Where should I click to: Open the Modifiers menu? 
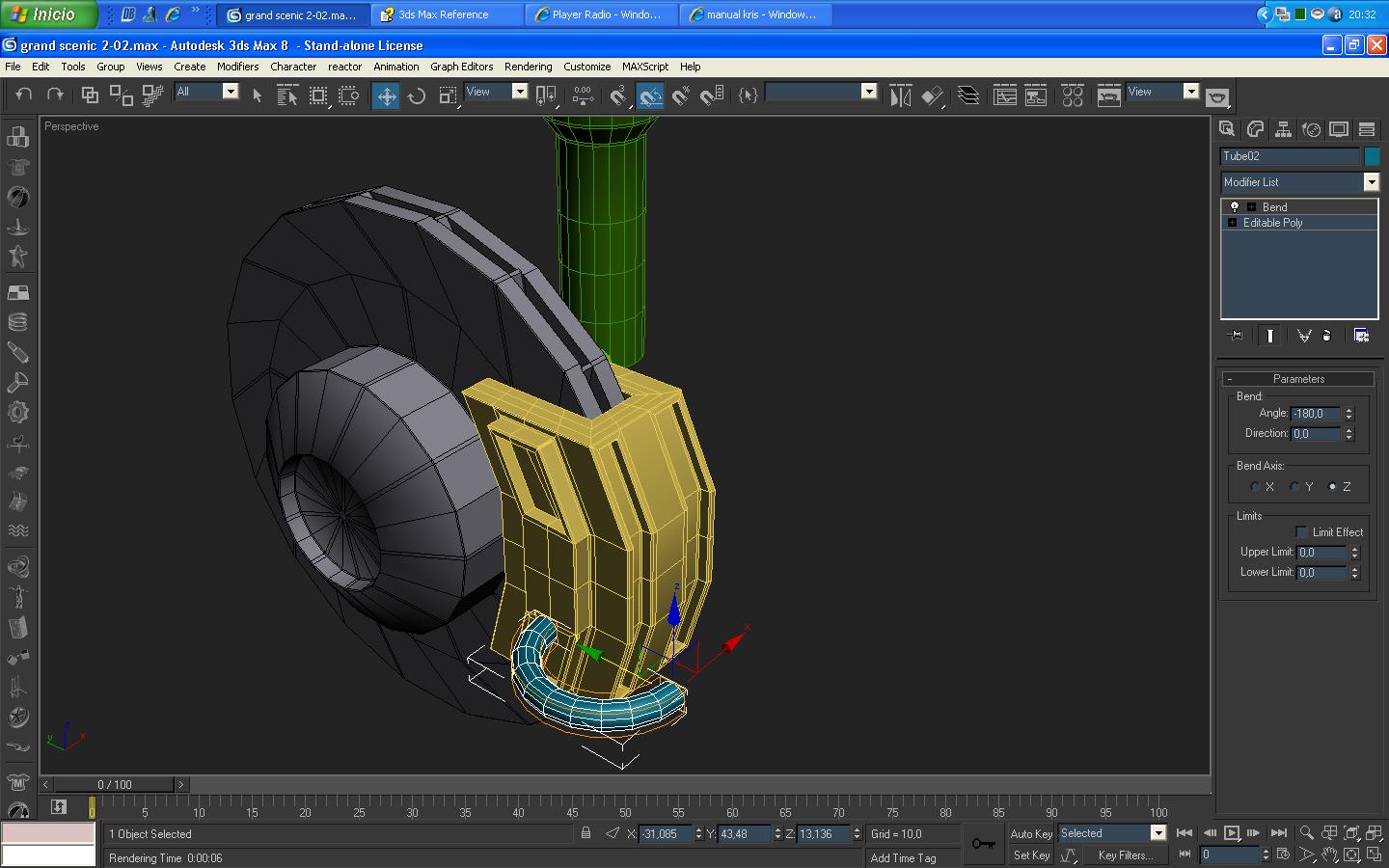pyautogui.click(x=237, y=67)
